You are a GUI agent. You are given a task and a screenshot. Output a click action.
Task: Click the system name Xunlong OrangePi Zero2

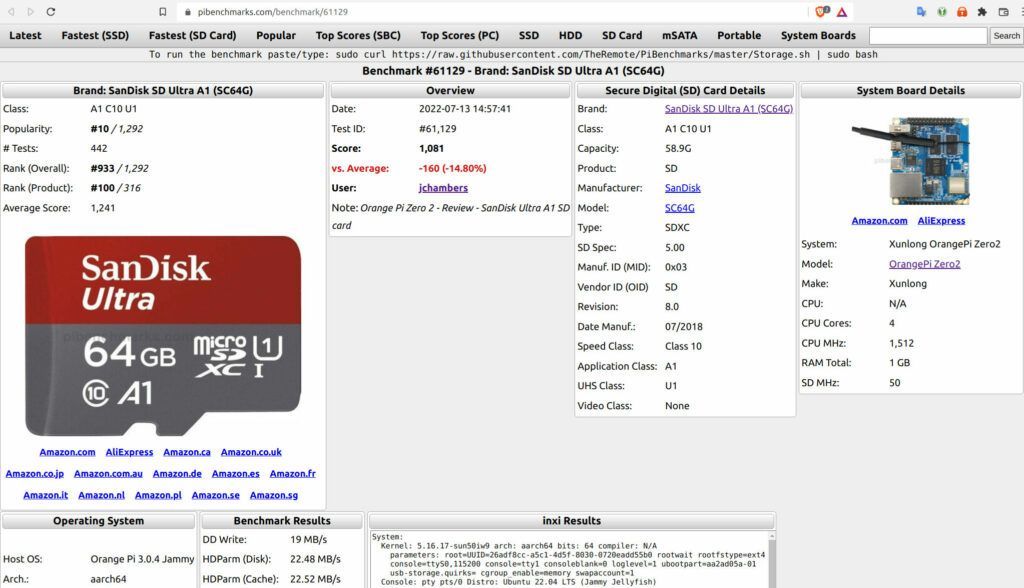click(x=944, y=244)
